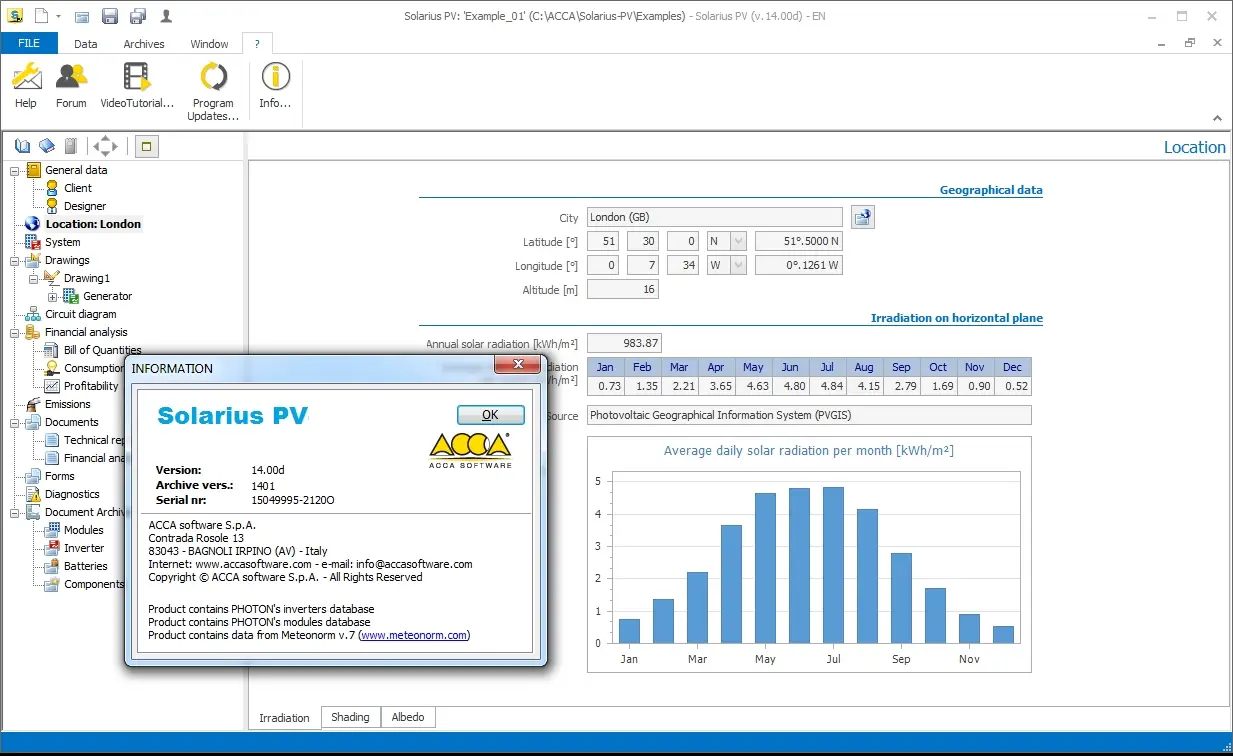Click the longitude seconds field showing 34
1233x756 pixels.
[x=682, y=265]
